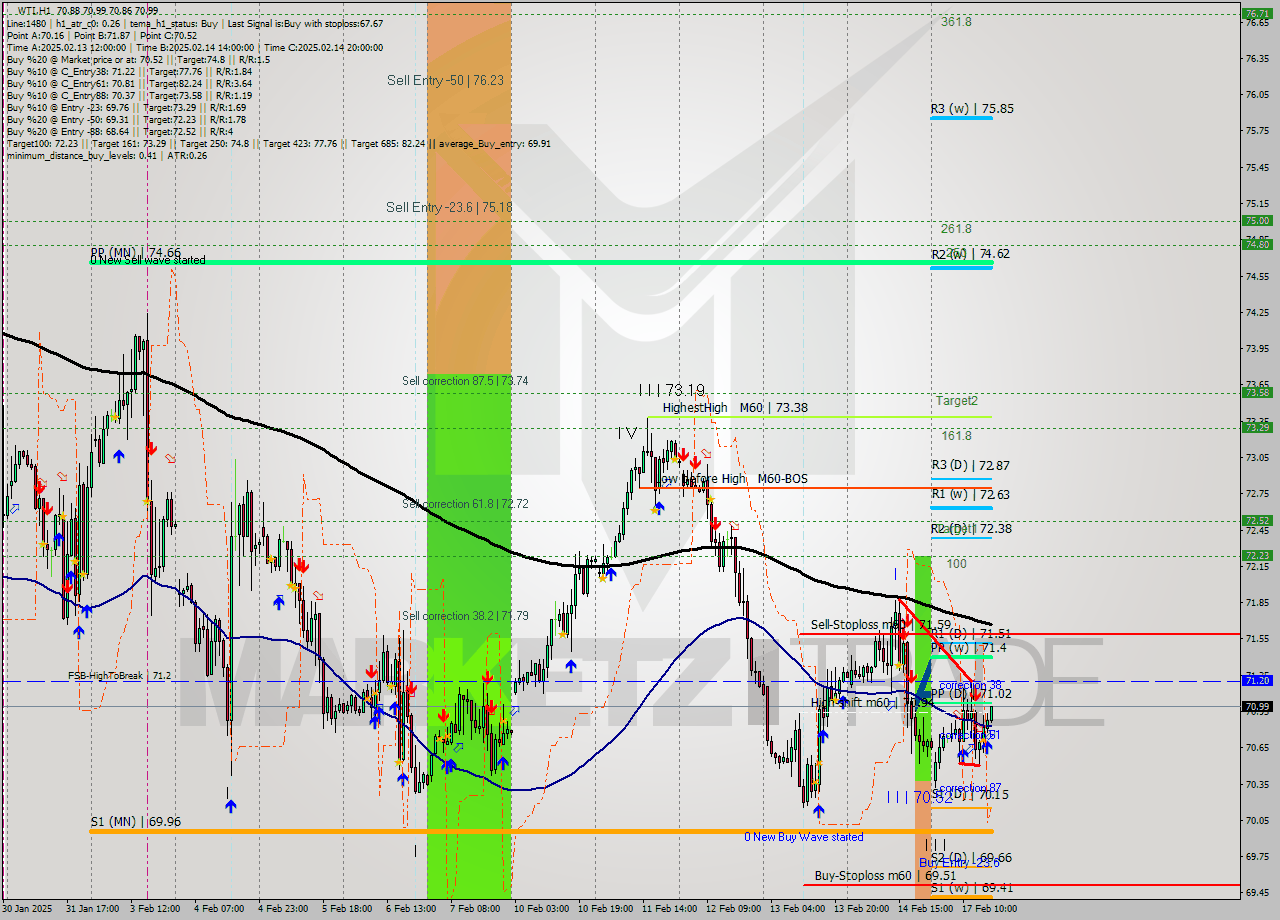Click '17 Feb 10:00' on the time axis
1280x920 pixels.
point(990,911)
